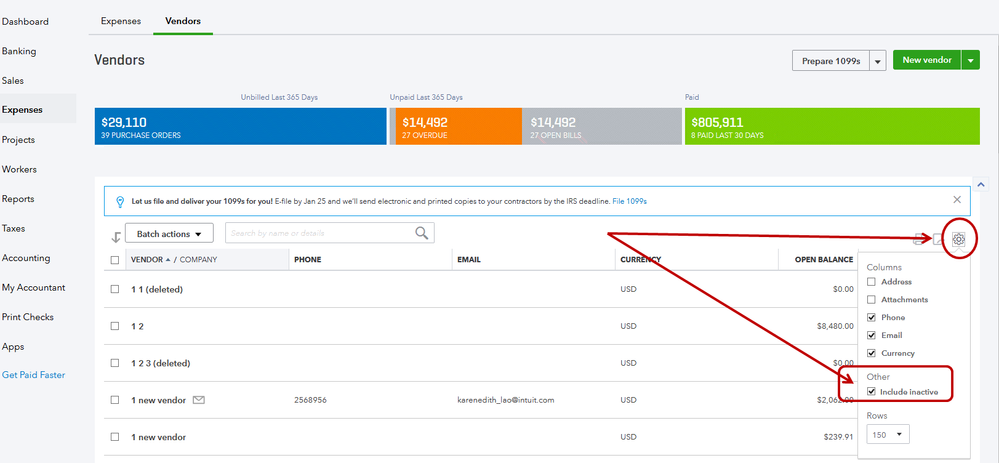Viewport: 999px width, 463px height.
Task: Click the search magnifier icon
Action: click(x=421, y=233)
